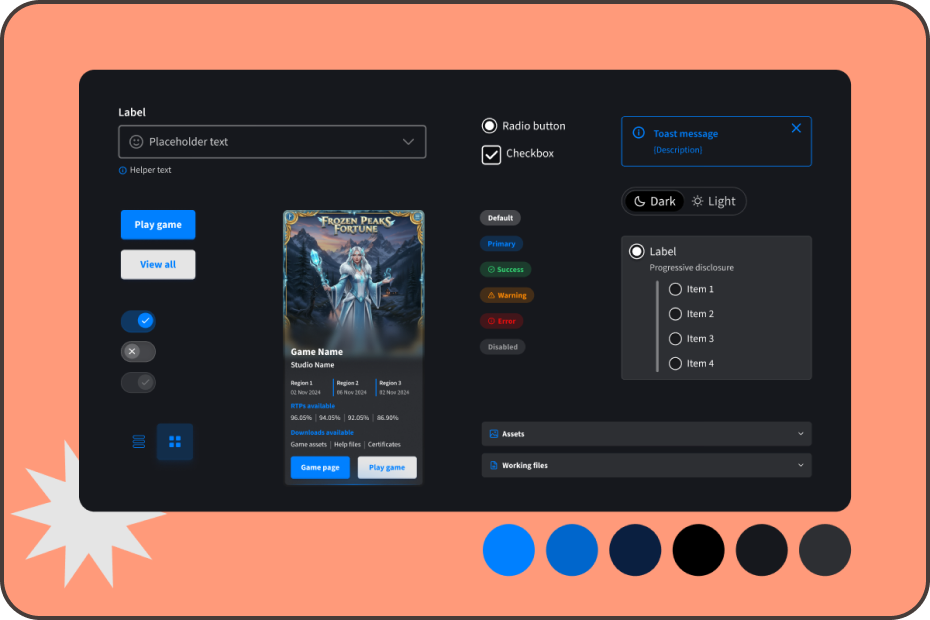Click the emoji icon inside the placeholder field
Viewport: 930px width, 620px height.
point(136,141)
